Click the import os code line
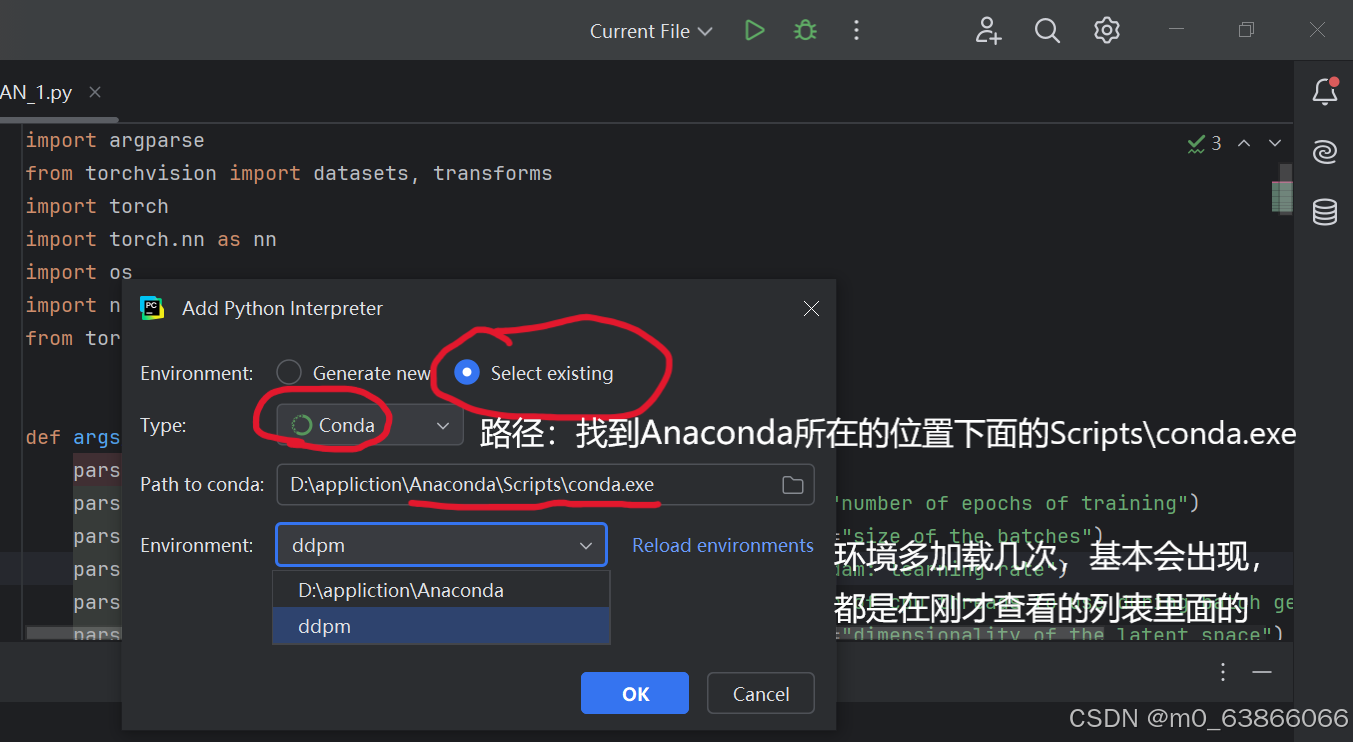The width and height of the screenshot is (1353, 742). coord(79,272)
